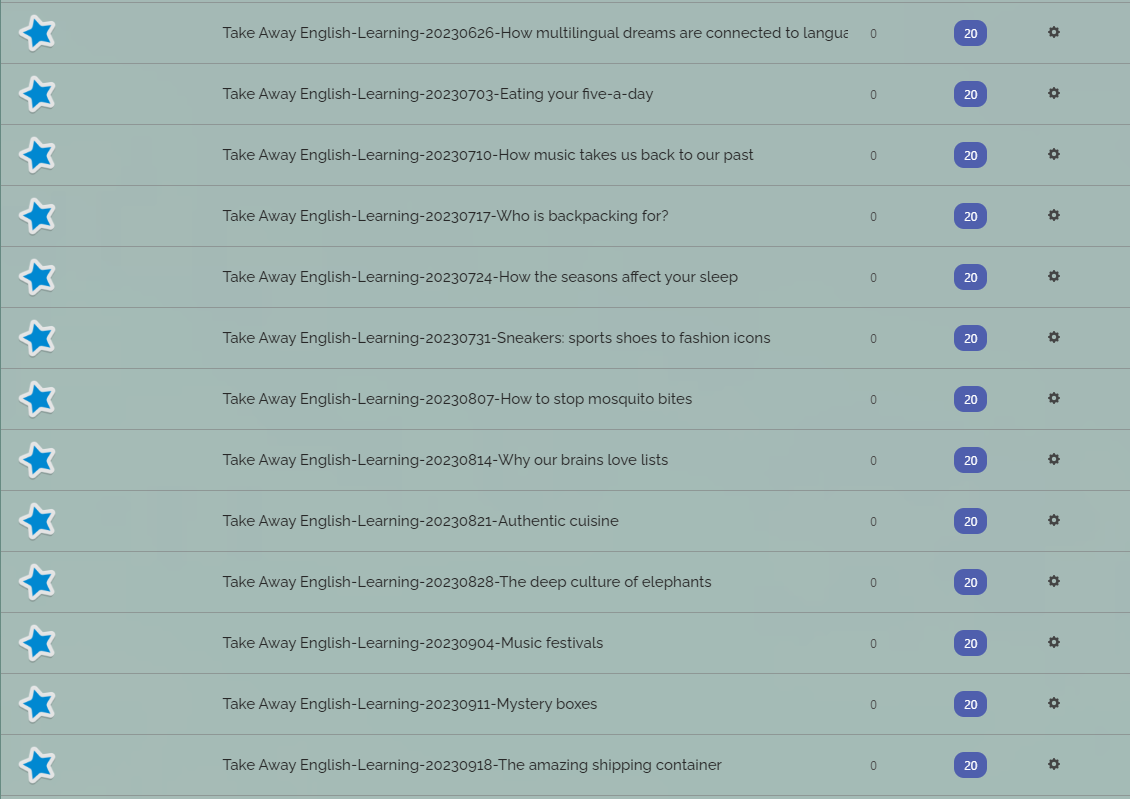The height and width of the screenshot is (799, 1130).
Task: Open gear menu for How to stop mosquito bites
Action: [x=1054, y=398]
